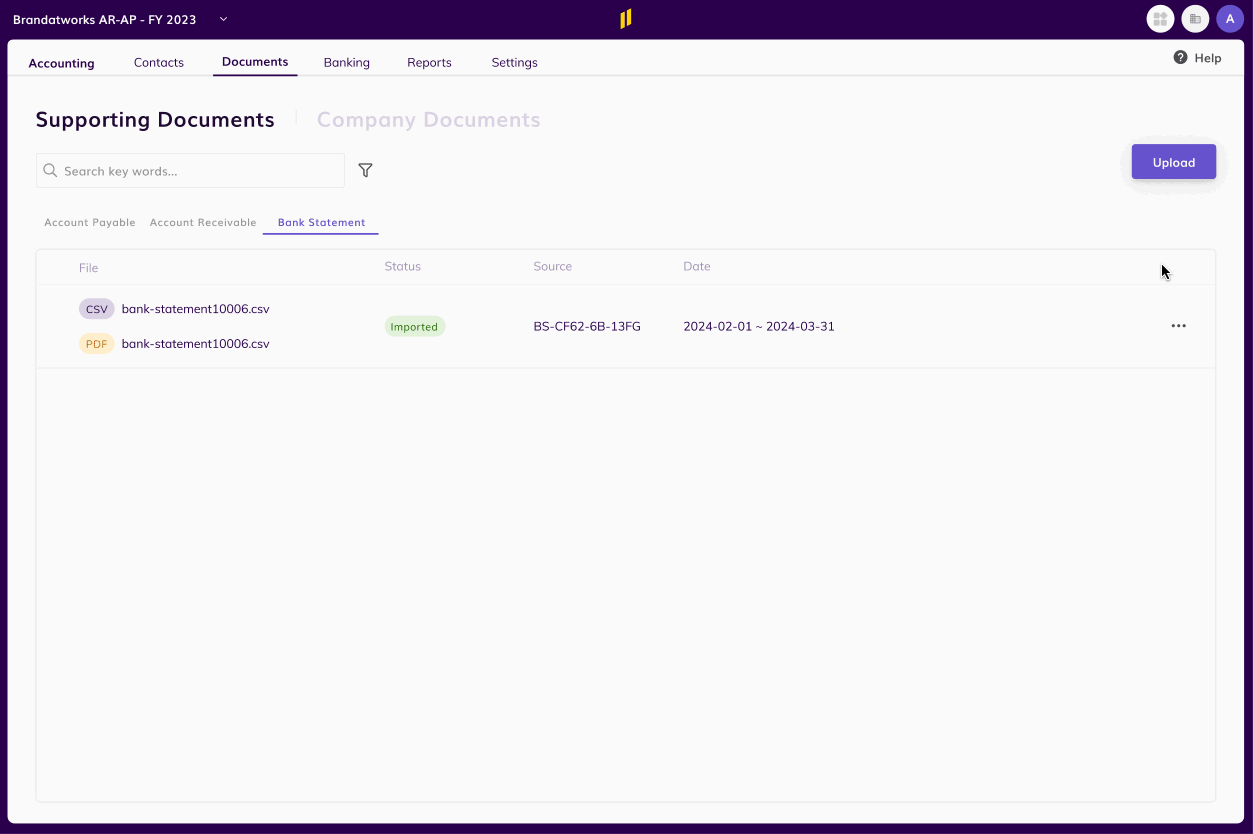This screenshot has height=834, width=1253.
Task: Open the apps grid icon in top bar
Action: [1159, 18]
